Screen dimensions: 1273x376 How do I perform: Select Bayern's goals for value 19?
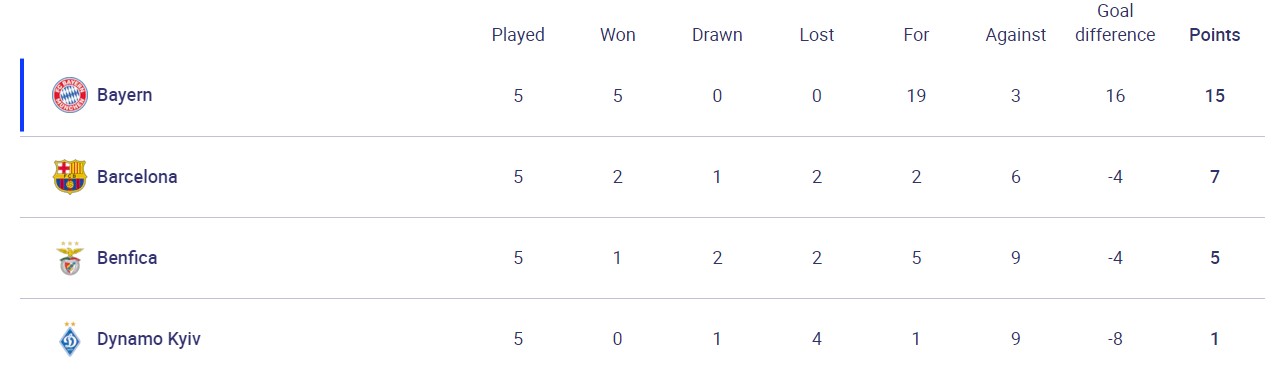pos(916,96)
